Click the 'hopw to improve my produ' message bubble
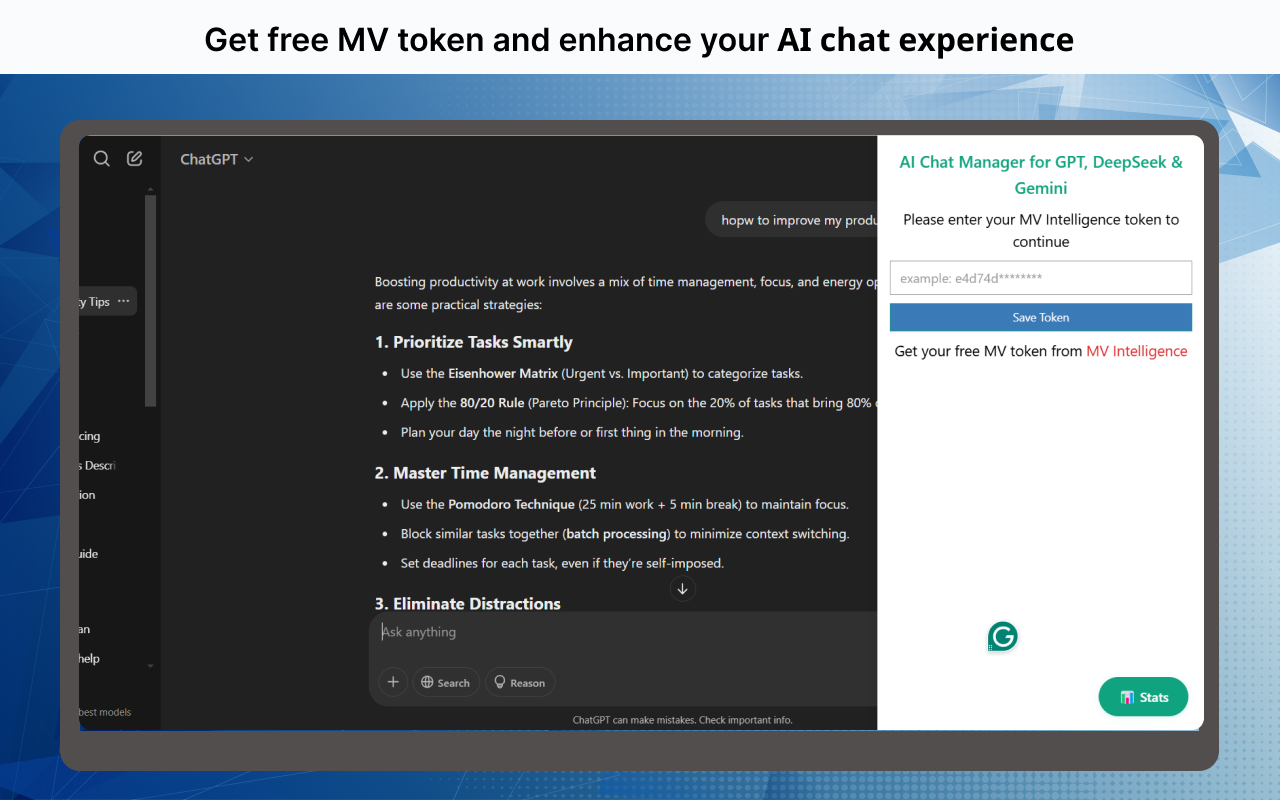Screen dimensions: 1280x800 pyautogui.click(x=791, y=220)
